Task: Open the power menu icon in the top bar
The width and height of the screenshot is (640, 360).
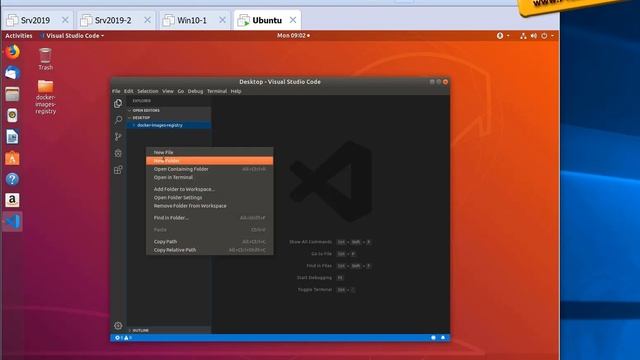Action: tap(544, 36)
